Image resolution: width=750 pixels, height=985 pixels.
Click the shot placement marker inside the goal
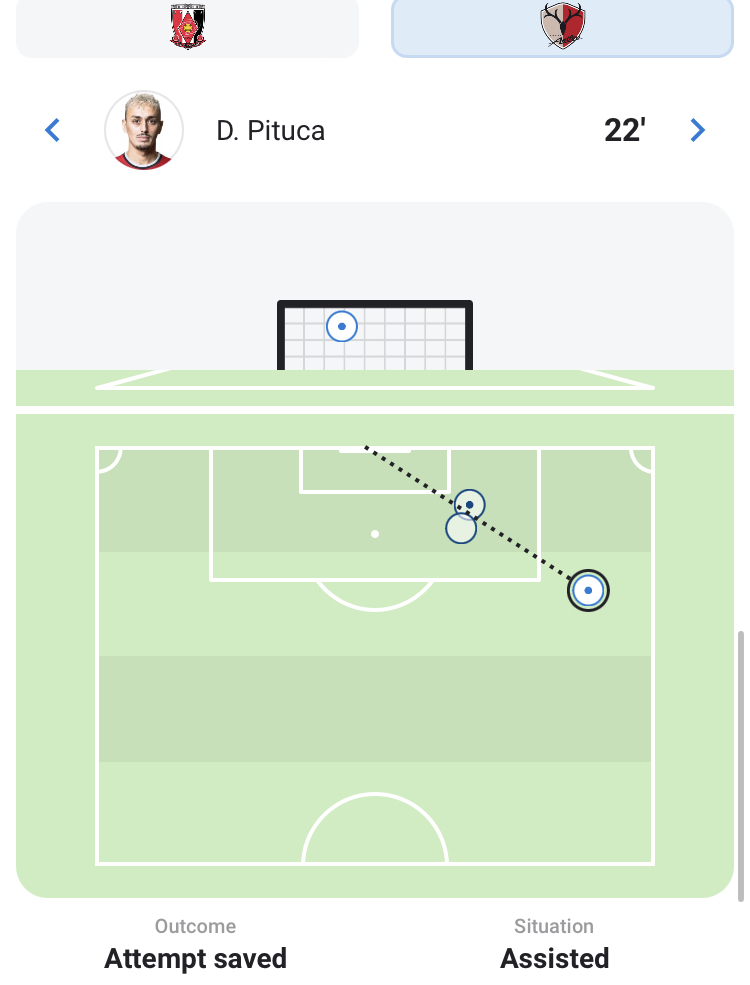(342, 326)
